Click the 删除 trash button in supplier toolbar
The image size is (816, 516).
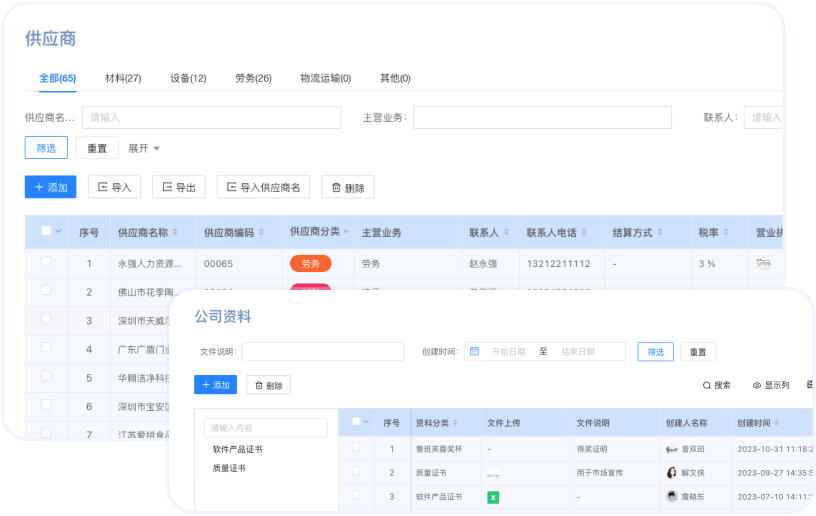click(x=347, y=187)
